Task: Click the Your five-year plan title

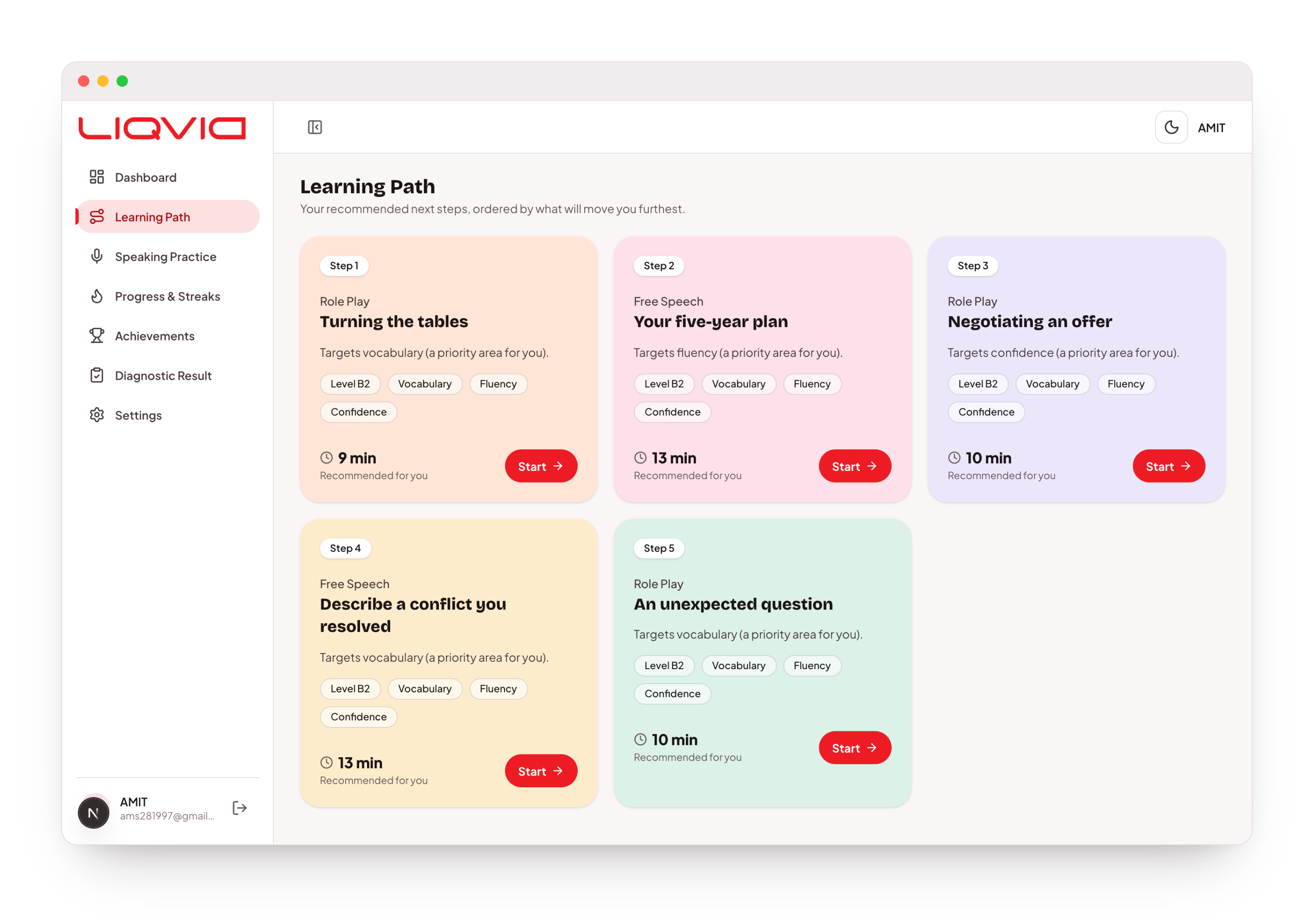Action: 710,321
